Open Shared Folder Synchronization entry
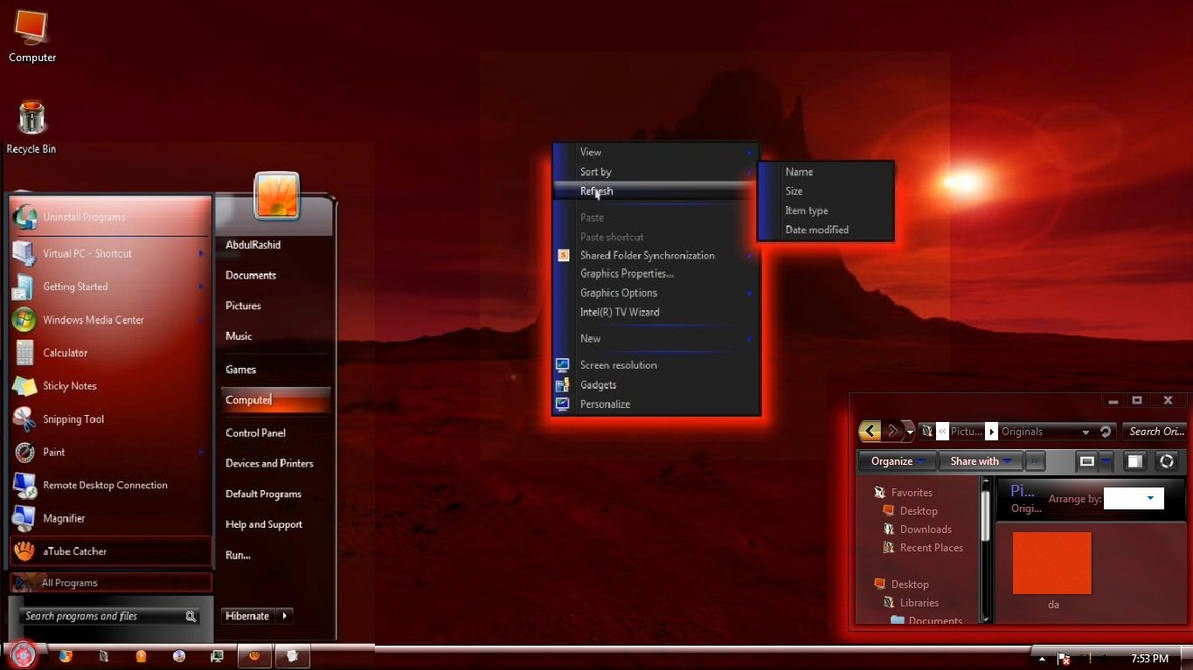The width and height of the screenshot is (1193, 670). (655, 256)
